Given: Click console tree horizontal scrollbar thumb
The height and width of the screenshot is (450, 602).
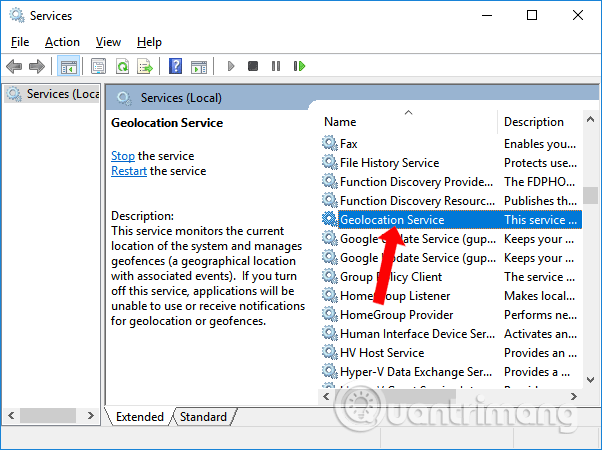Looking at the screenshot, I should tap(48, 415).
